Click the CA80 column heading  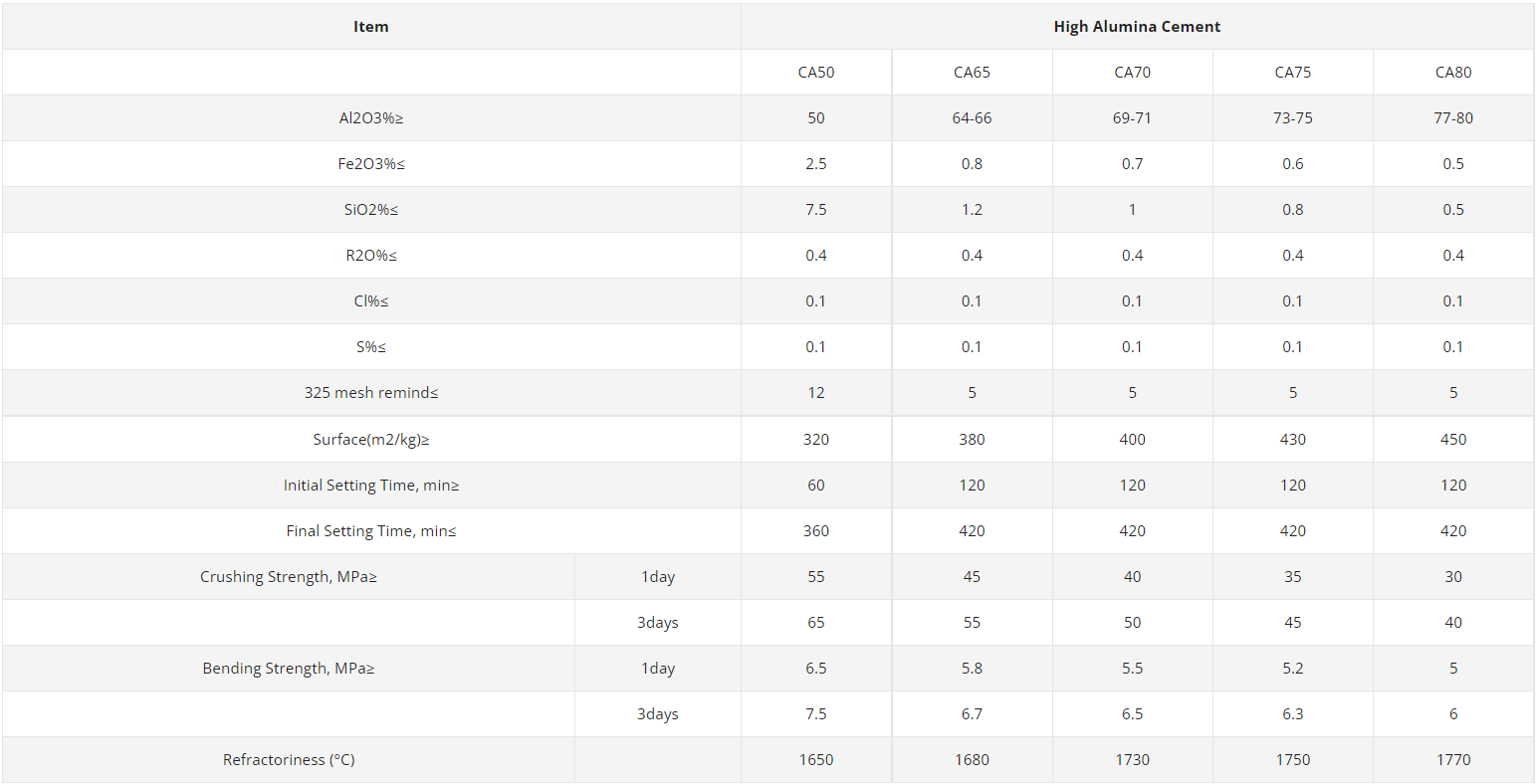pyautogui.click(x=1453, y=73)
